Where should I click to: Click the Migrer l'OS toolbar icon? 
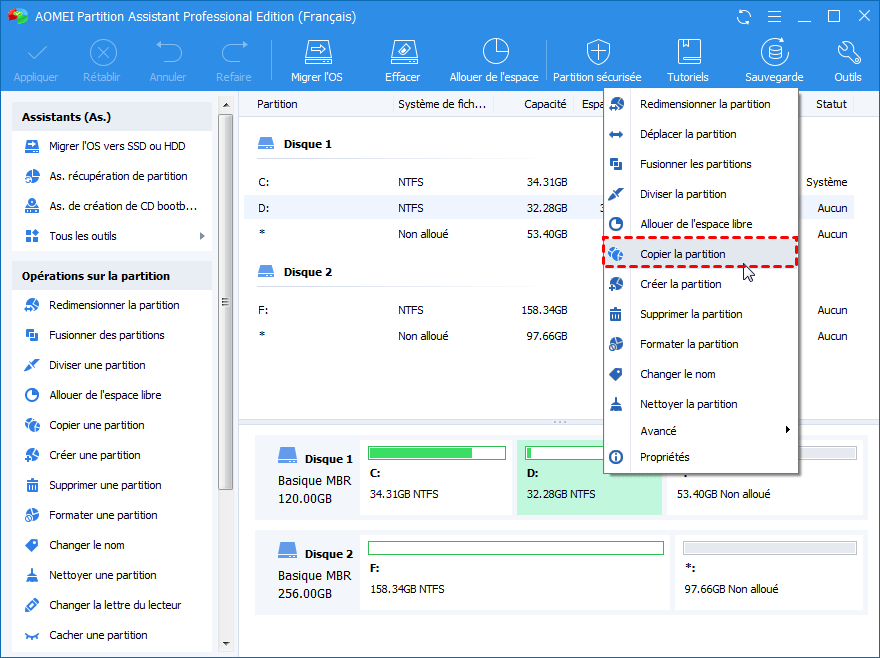pos(318,52)
